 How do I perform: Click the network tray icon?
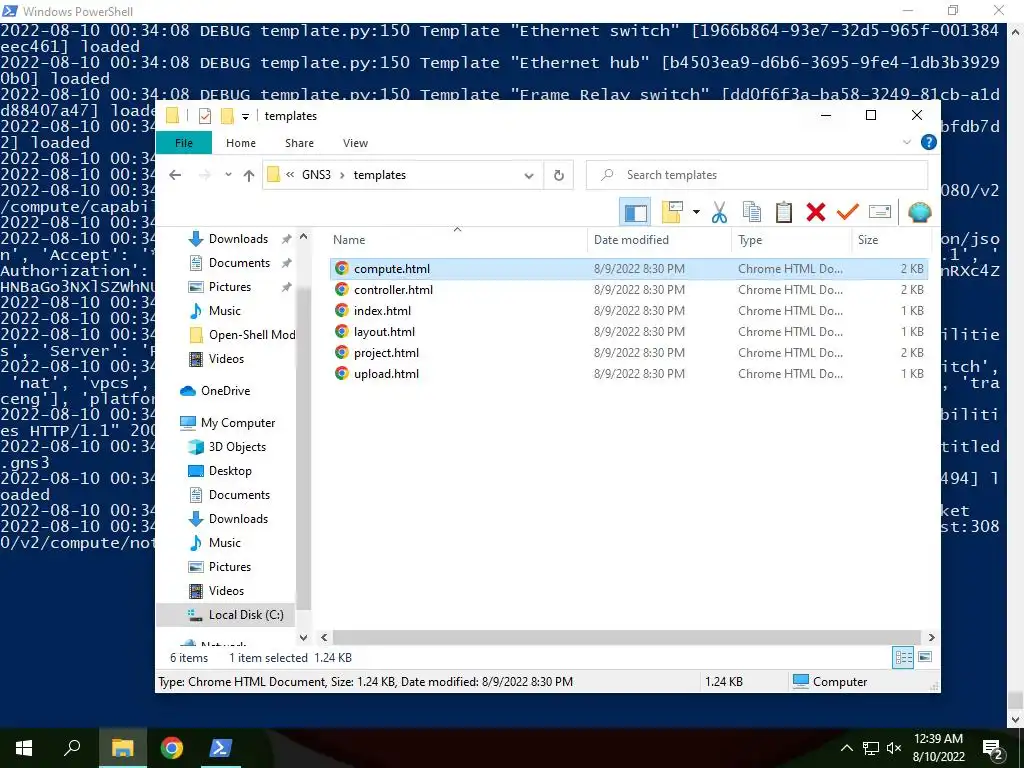coord(871,748)
